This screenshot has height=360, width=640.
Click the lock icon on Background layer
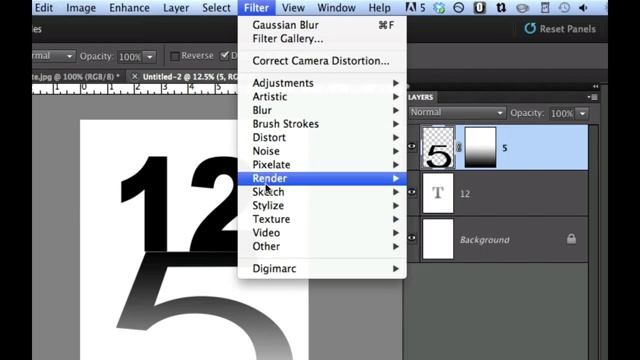point(571,239)
